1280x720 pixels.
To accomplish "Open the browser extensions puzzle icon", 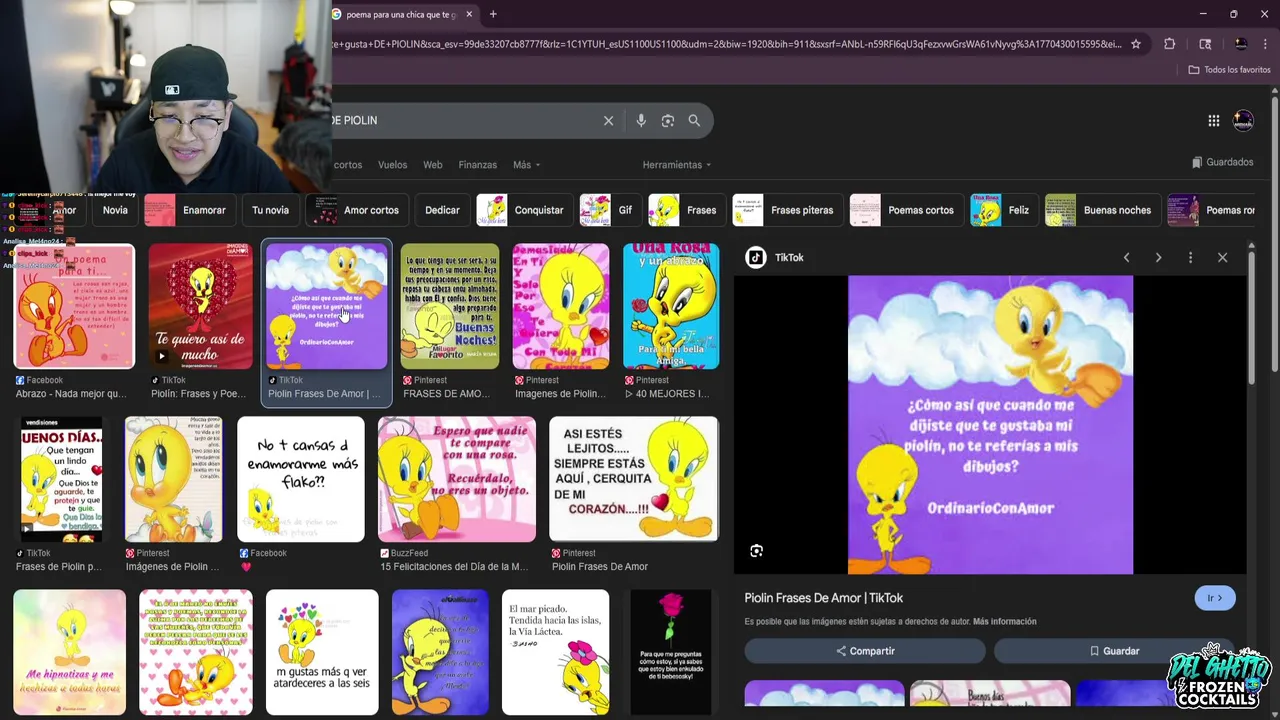I will [x=1169, y=44].
